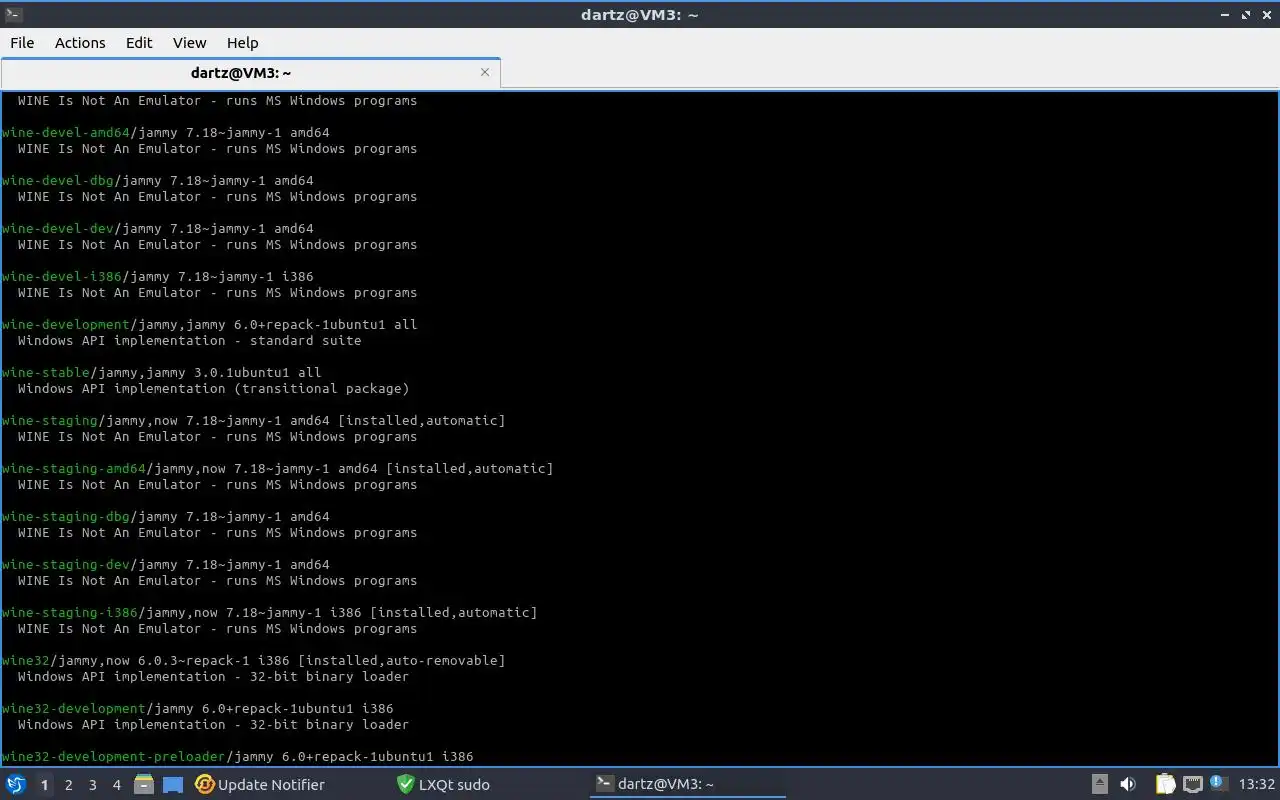Click the LXQt sudo shield icon
Viewport: 1280px width, 800px height.
coord(405,785)
